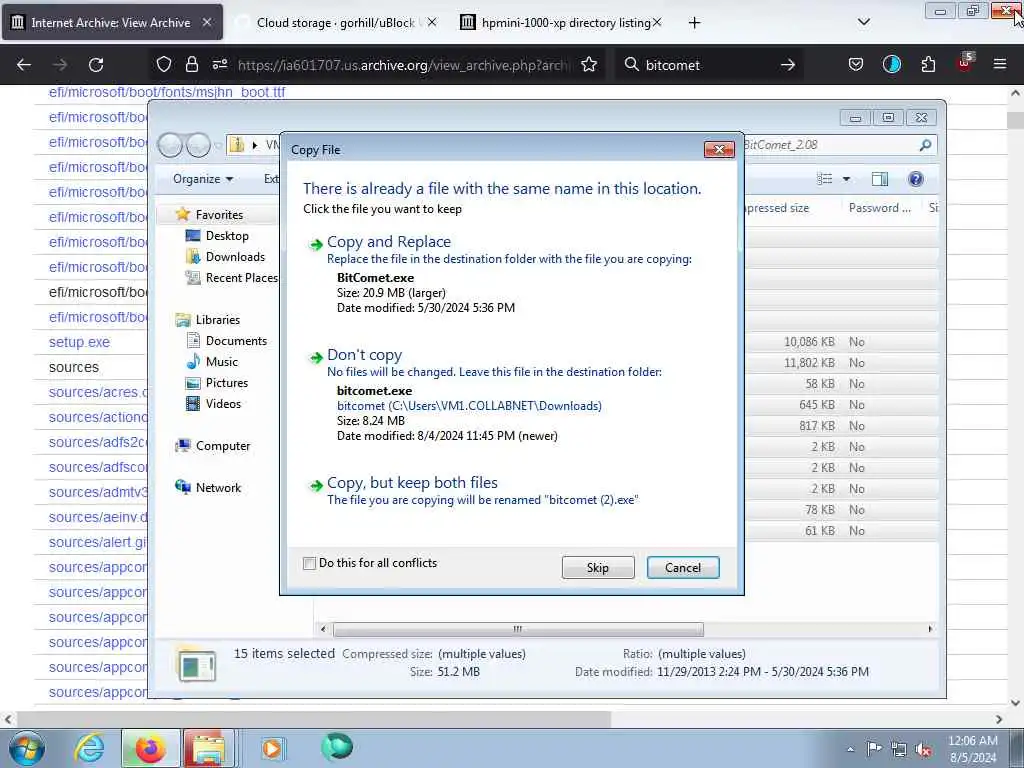Click the bitcomet Downloads path link
Screen dimensions: 1024x768
469,406
